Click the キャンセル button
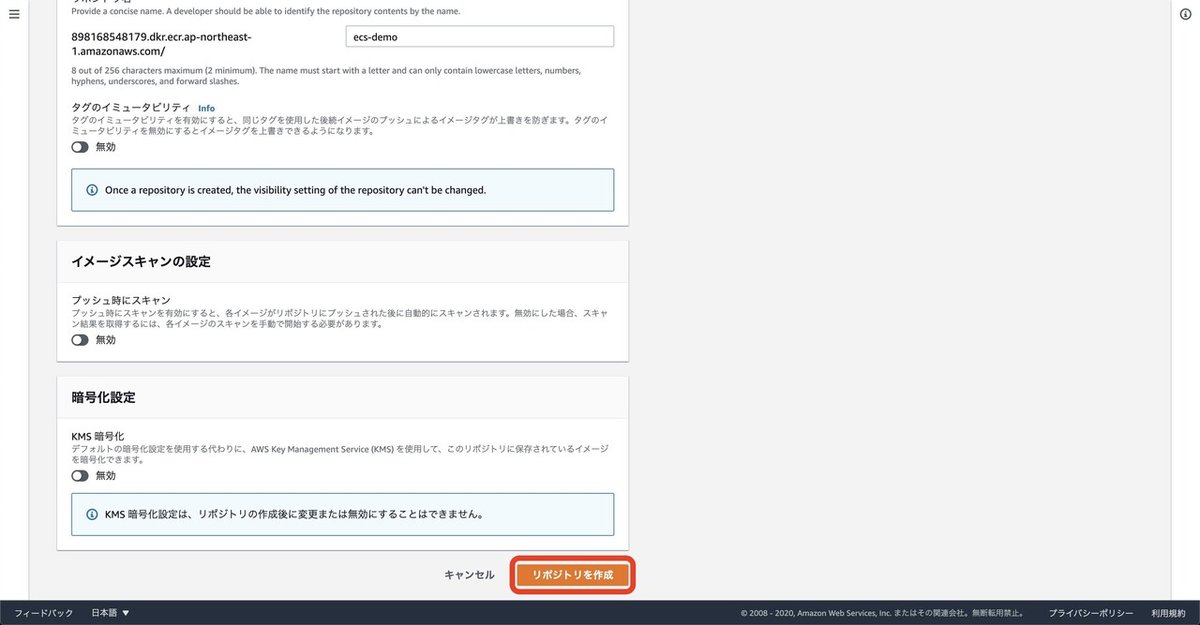This screenshot has height=625, width=1200. 467,574
